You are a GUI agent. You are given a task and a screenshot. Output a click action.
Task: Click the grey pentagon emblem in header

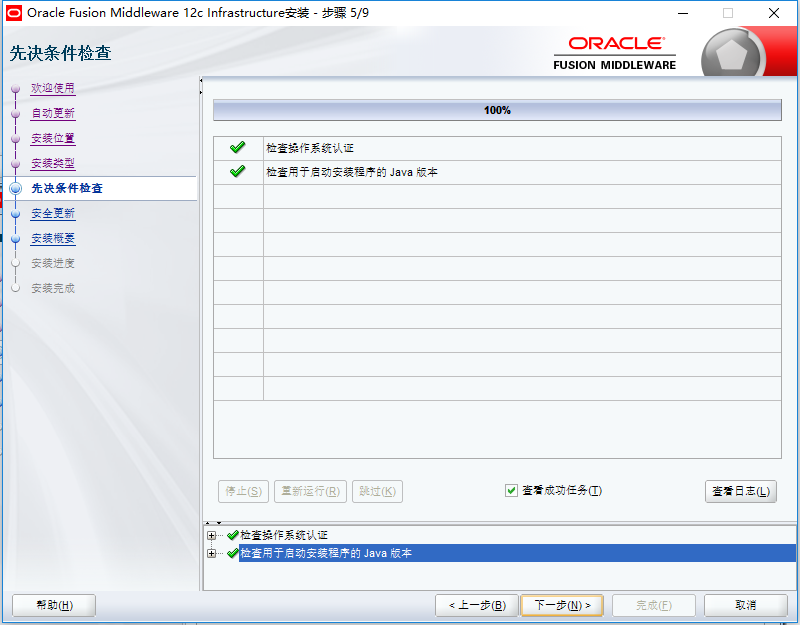pyautogui.click(x=732, y=55)
